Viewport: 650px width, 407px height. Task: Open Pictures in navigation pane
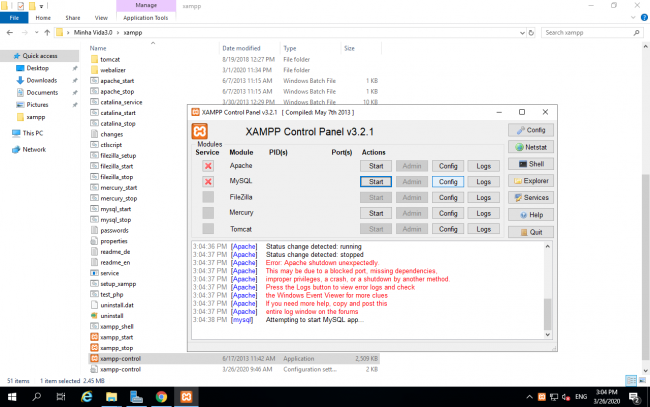pos(37,105)
